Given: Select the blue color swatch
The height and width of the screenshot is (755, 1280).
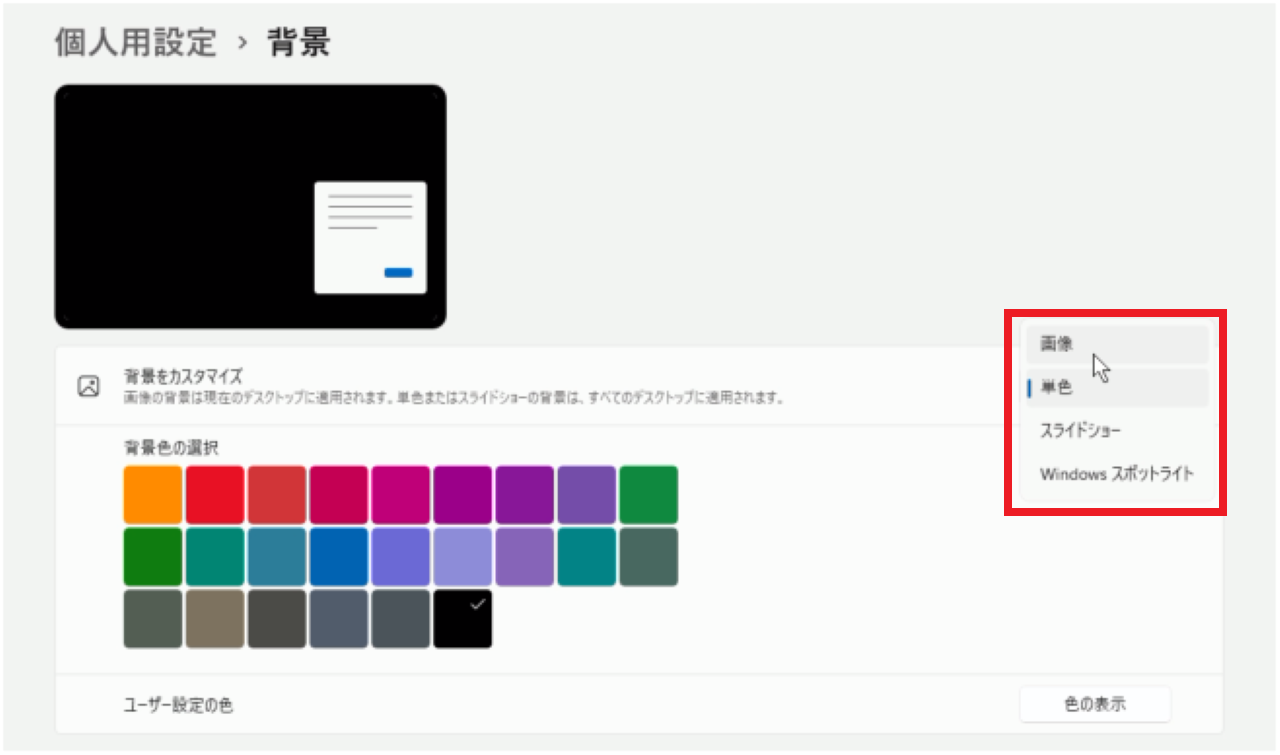Looking at the screenshot, I should [x=338, y=556].
